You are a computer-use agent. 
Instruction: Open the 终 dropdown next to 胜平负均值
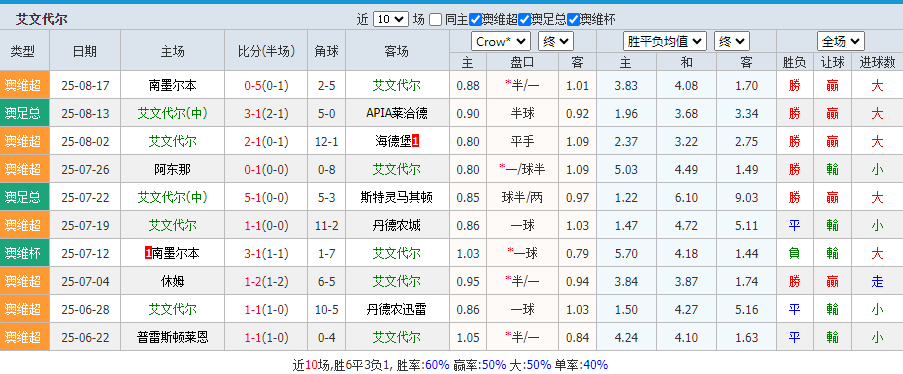coord(732,41)
